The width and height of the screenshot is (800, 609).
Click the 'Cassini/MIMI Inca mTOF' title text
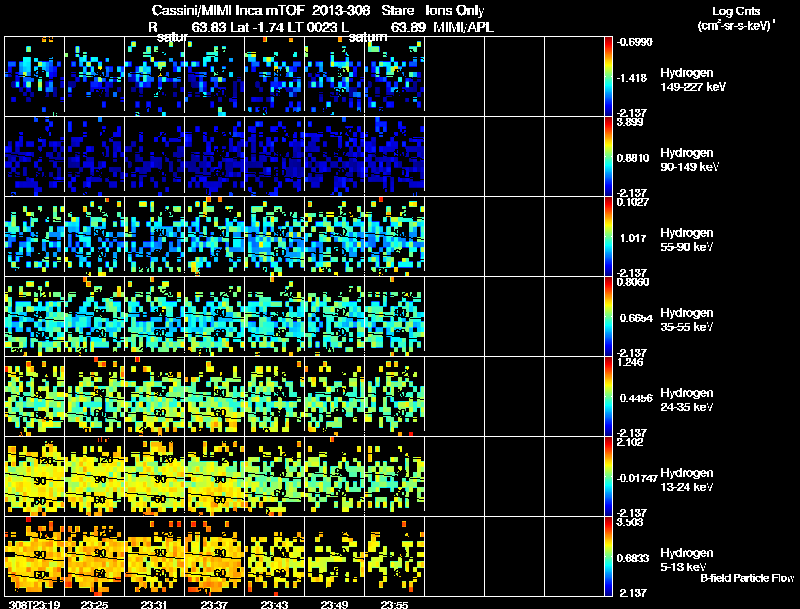[228, 11]
